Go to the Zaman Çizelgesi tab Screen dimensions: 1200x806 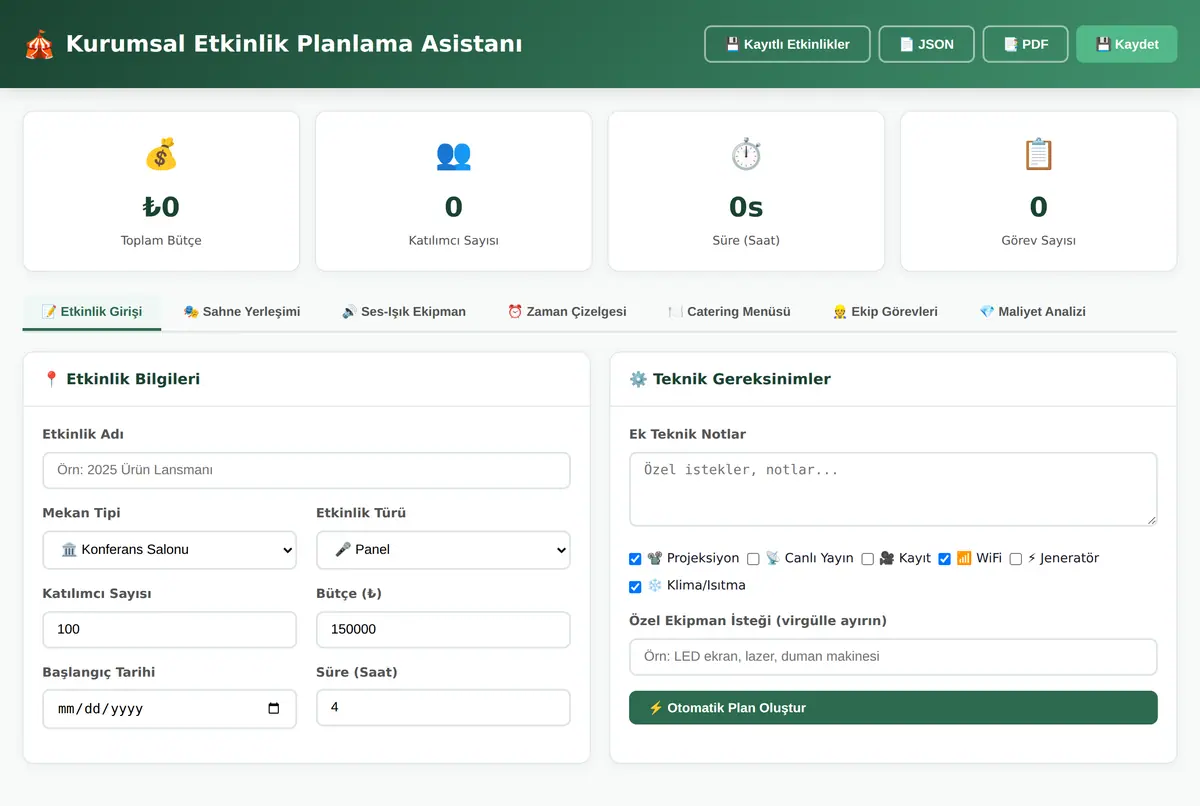click(567, 312)
